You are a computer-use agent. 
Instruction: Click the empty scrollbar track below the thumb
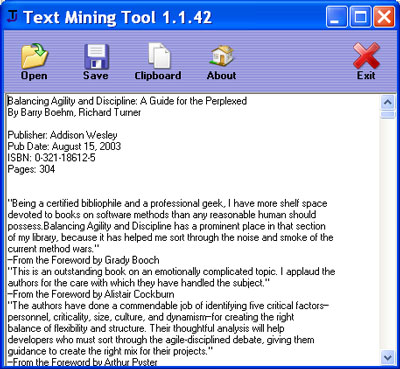[x=387, y=234]
